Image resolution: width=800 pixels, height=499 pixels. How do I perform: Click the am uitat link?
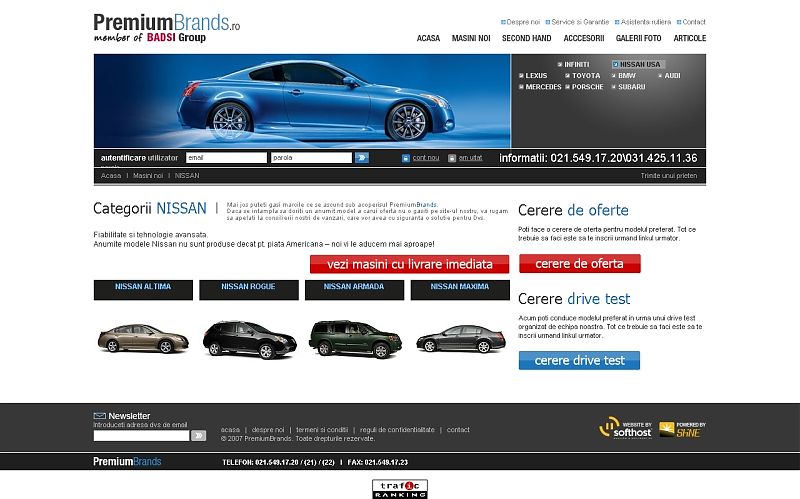click(x=470, y=158)
